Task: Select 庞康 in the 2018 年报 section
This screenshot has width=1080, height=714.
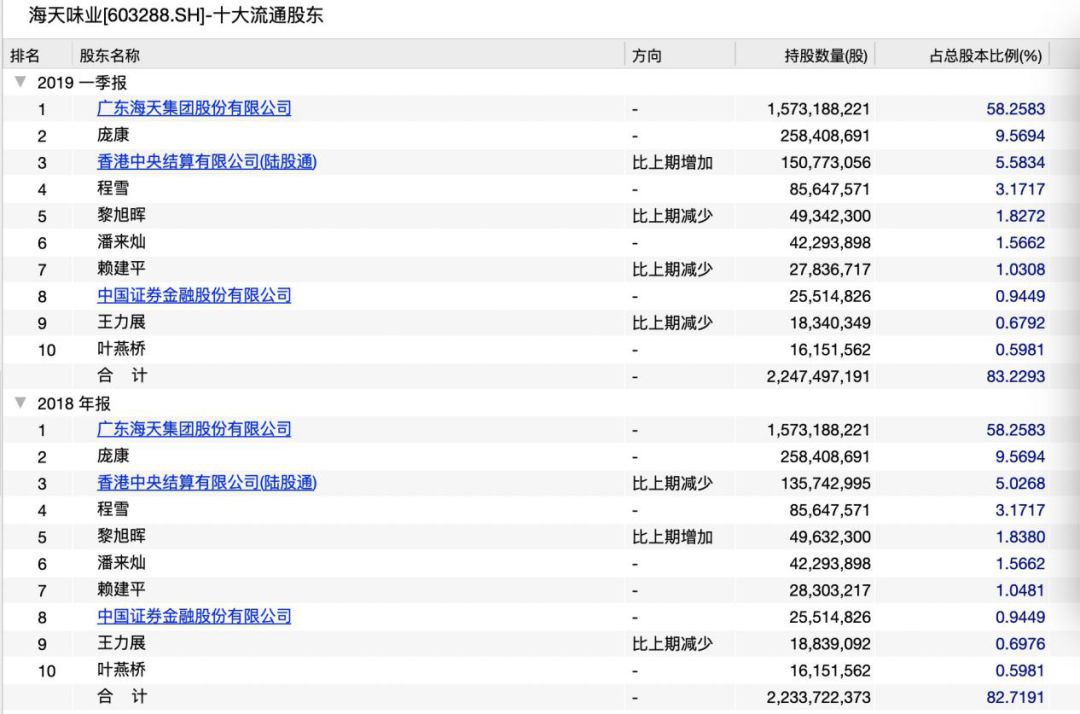Action: [113, 456]
